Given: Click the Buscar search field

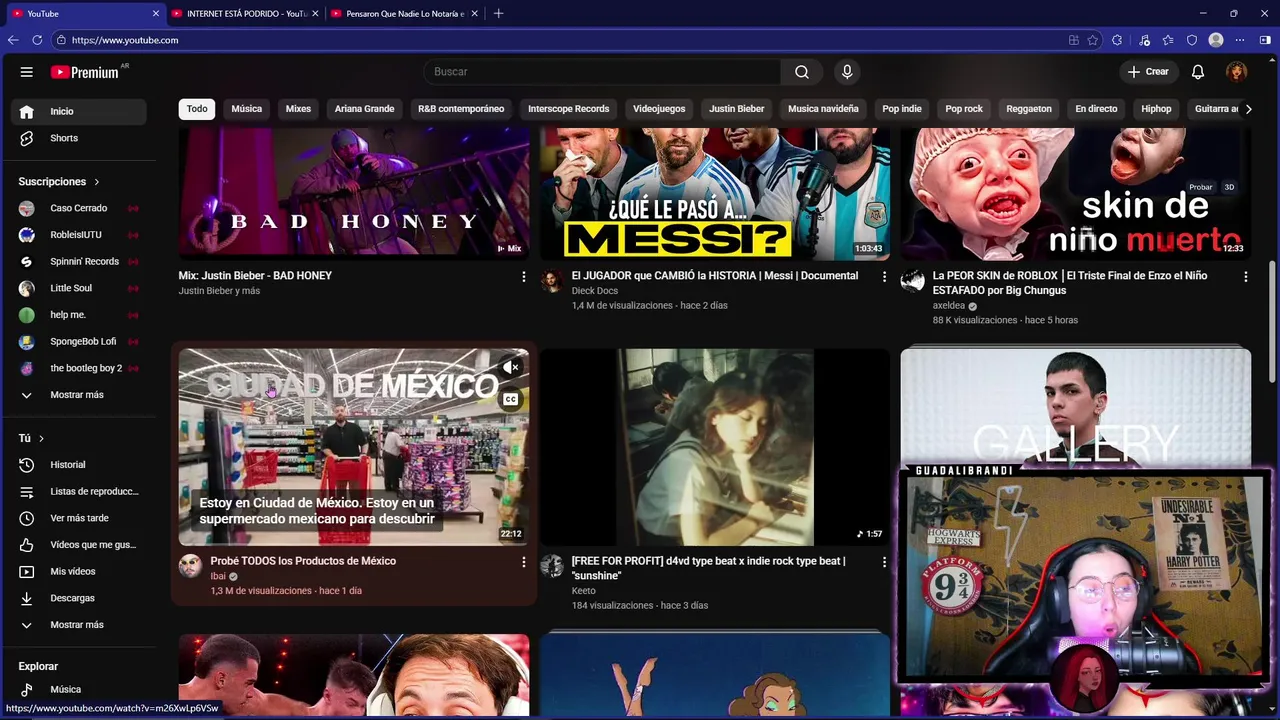Looking at the screenshot, I should click(603, 72).
